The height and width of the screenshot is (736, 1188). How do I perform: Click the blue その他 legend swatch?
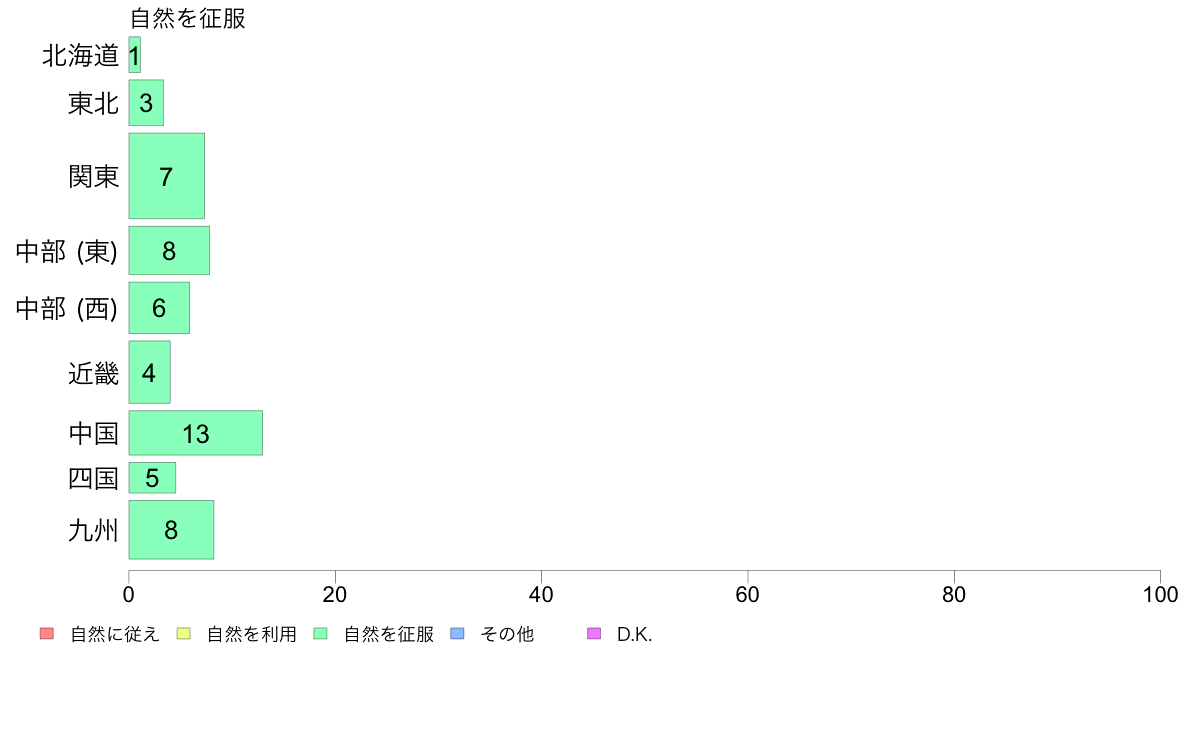(x=457, y=634)
